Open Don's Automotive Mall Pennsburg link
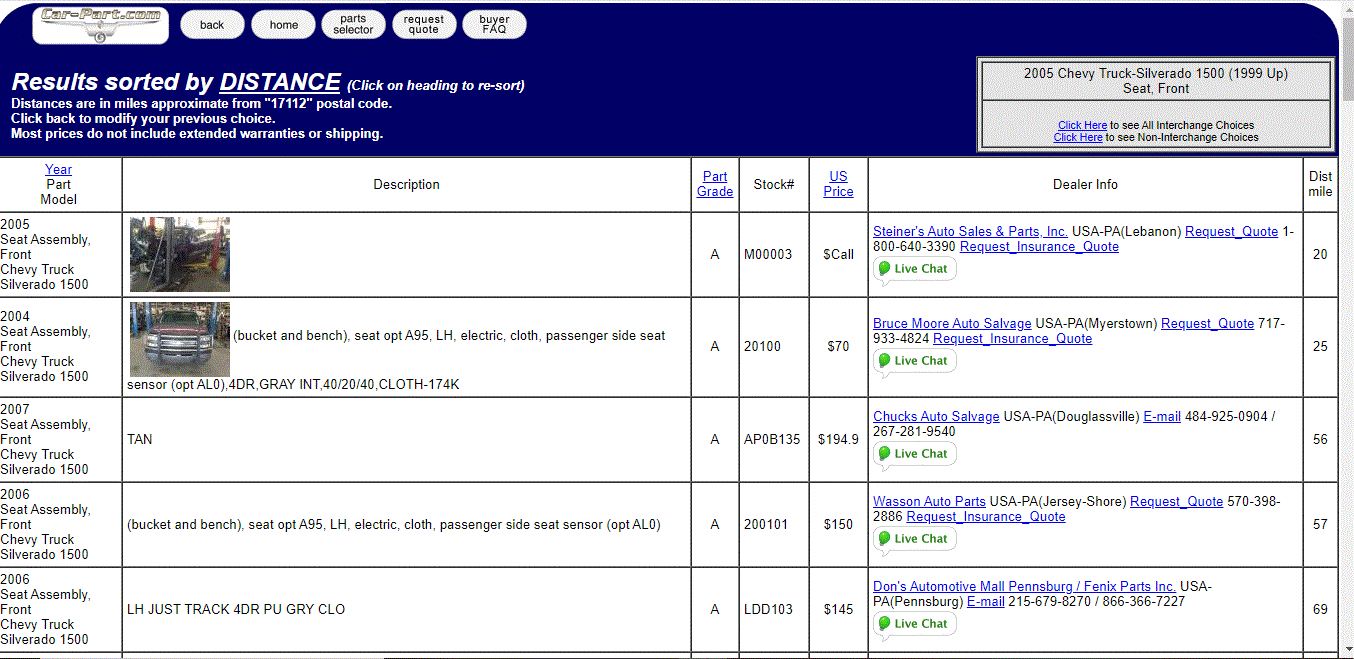This screenshot has height=659, width=1354. [x=1024, y=586]
